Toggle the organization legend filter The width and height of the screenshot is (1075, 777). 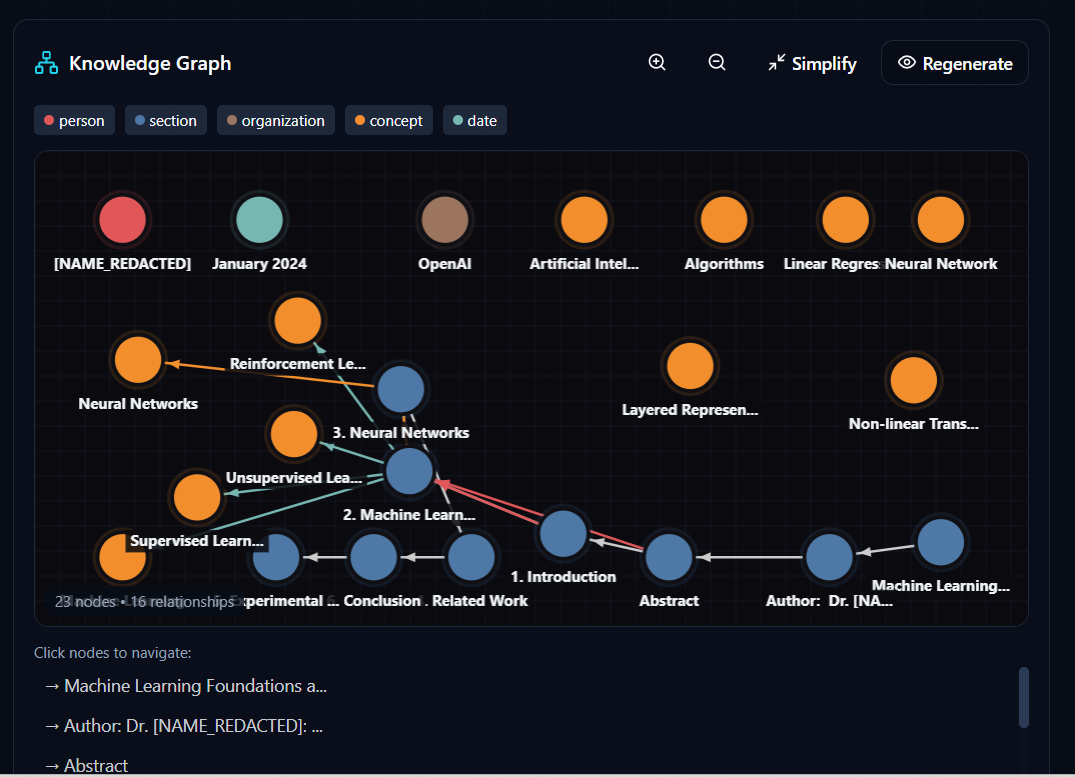click(x=276, y=120)
